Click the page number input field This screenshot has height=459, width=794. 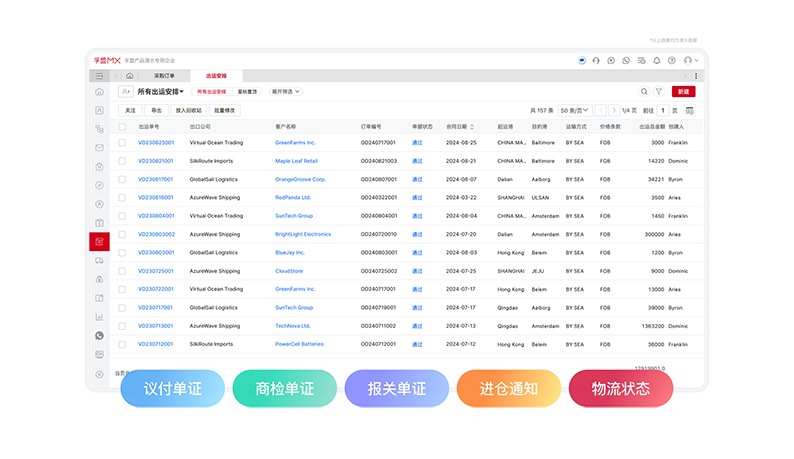[663, 110]
